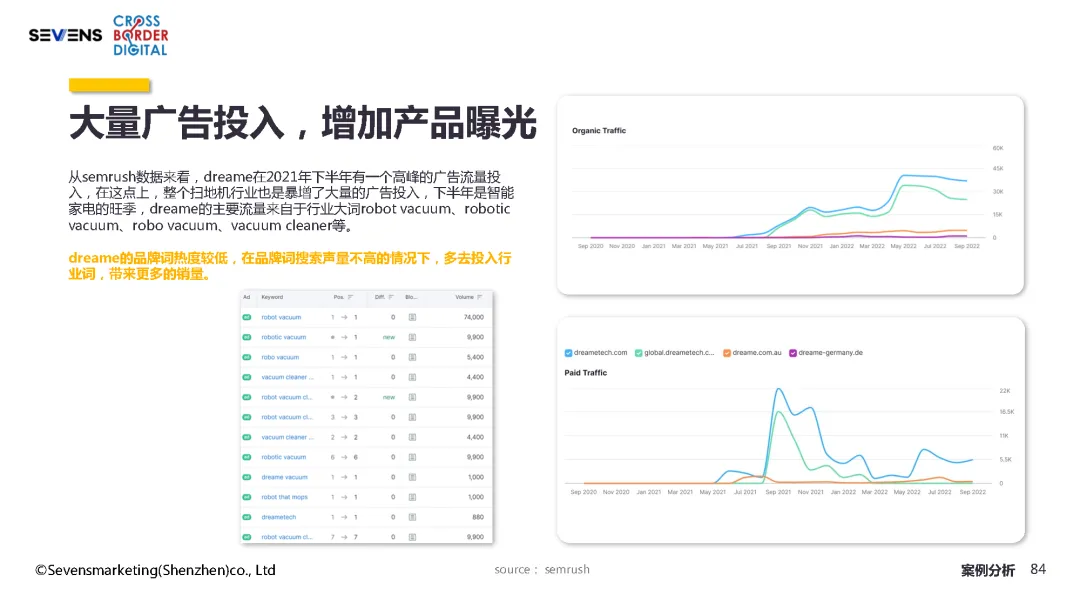Click the Keyword column header
This screenshot has height=608, width=1080.
pyautogui.click(x=272, y=297)
